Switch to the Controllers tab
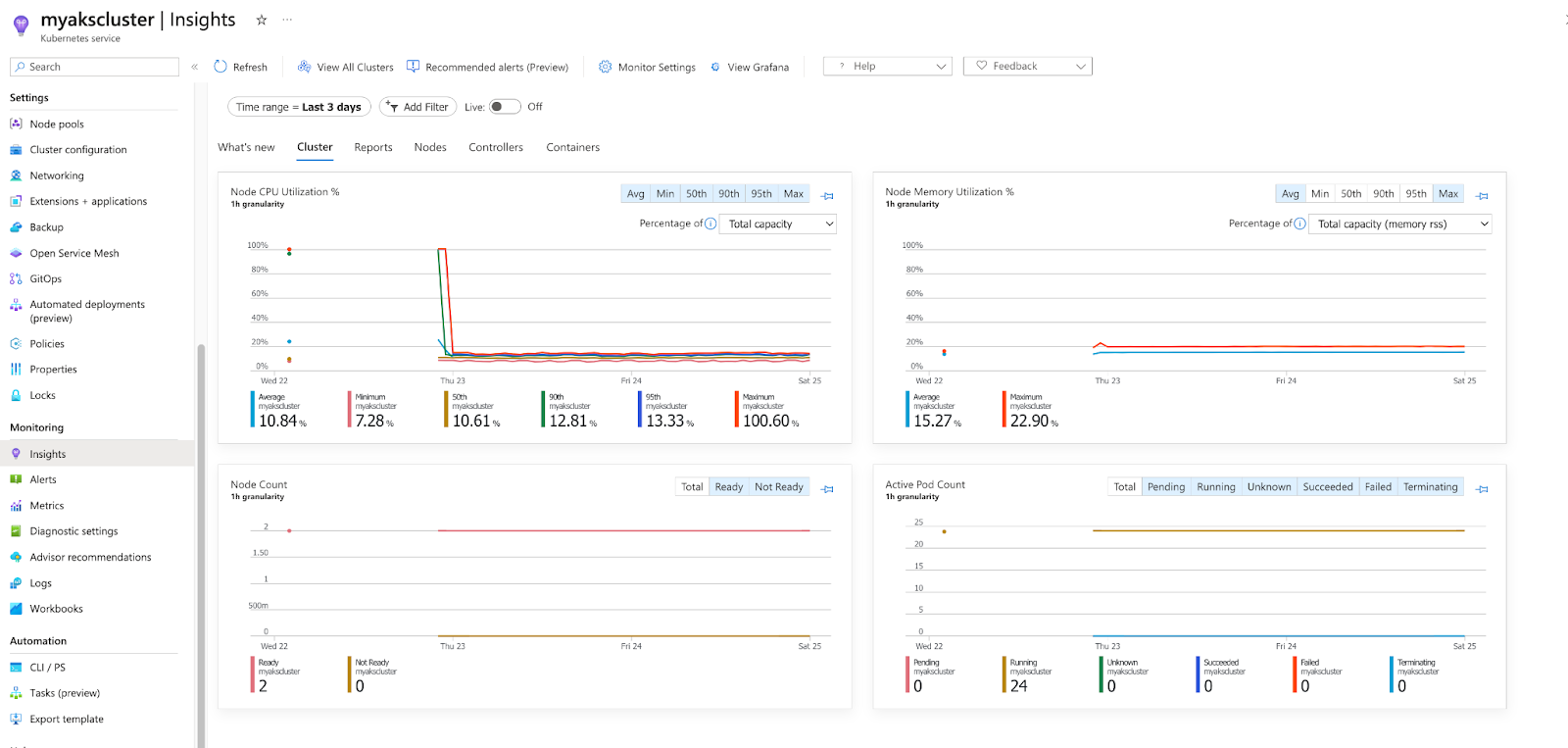 pos(496,147)
